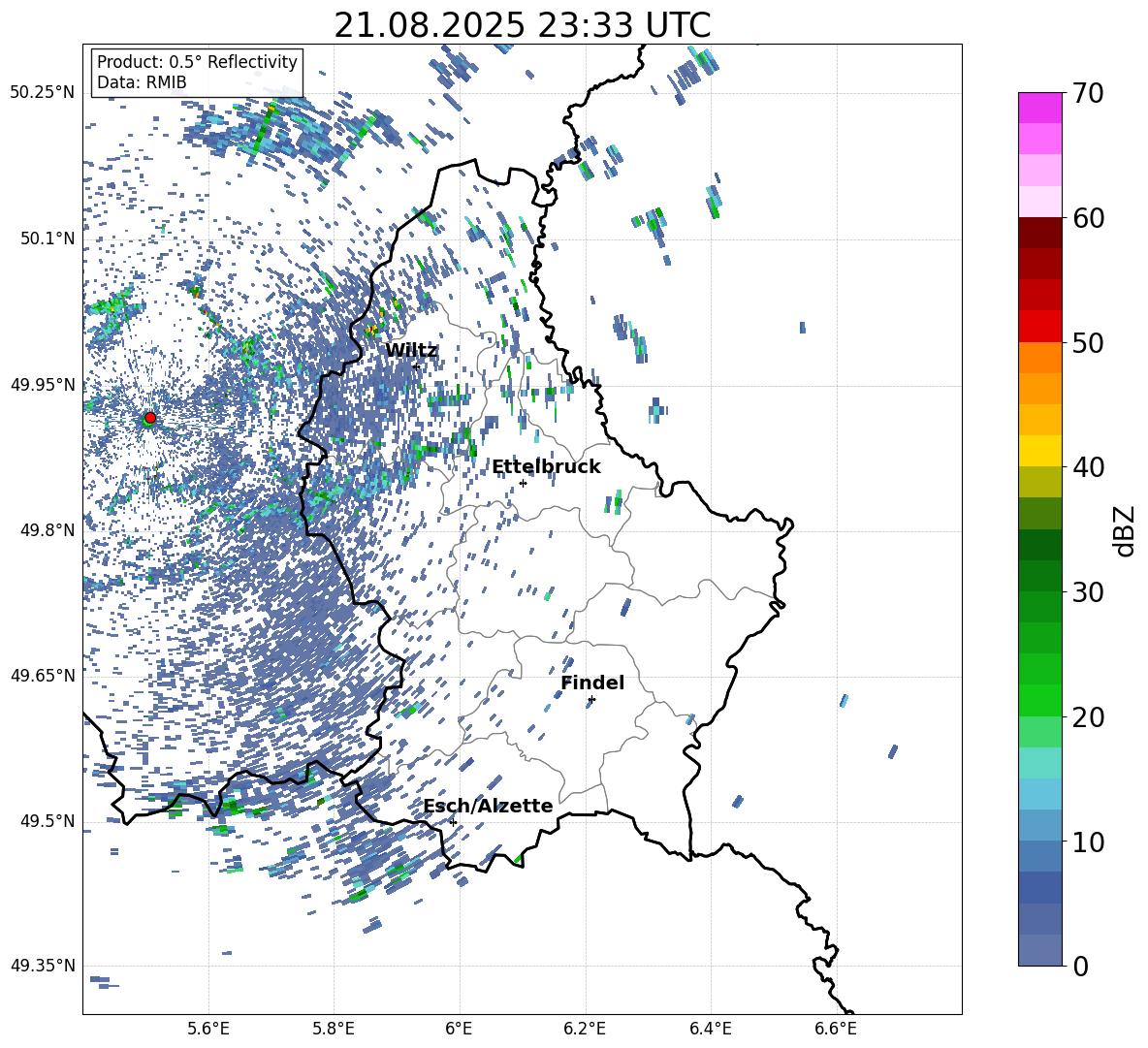Click the magenta top colorbar segment
The image size is (1148, 1048).
tap(1039, 108)
